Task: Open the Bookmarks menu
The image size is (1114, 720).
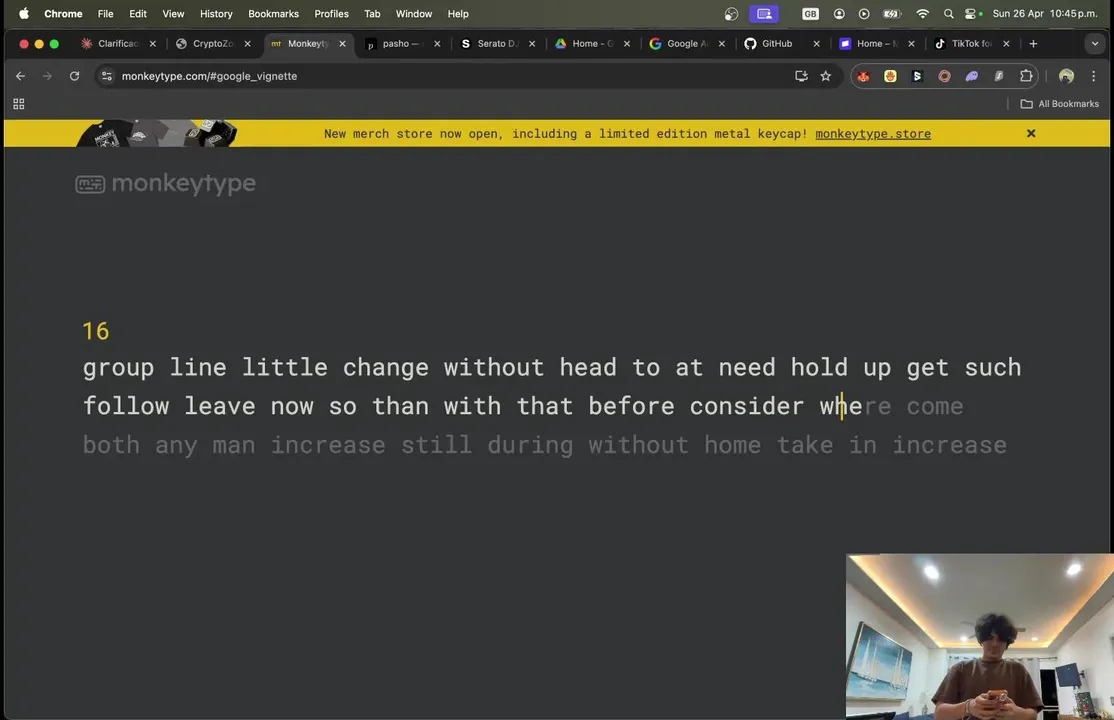Action: (274, 14)
